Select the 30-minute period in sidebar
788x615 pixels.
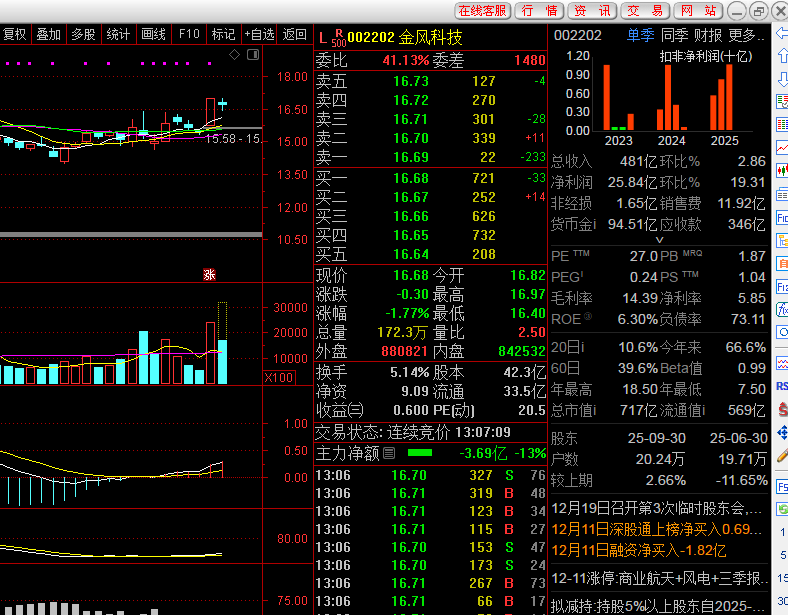pyautogui.click(x=783, y=600)
